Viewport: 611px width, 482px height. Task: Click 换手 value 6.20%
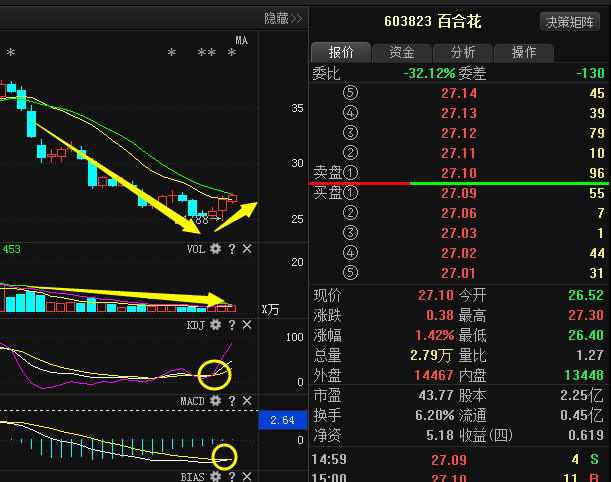point(434,415)
